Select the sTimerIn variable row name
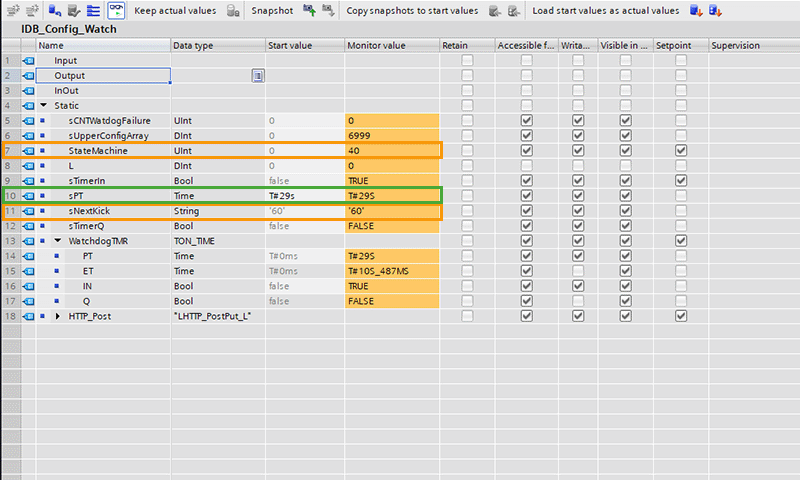Viewport: 800px width, 480px height. pos(88,181)
